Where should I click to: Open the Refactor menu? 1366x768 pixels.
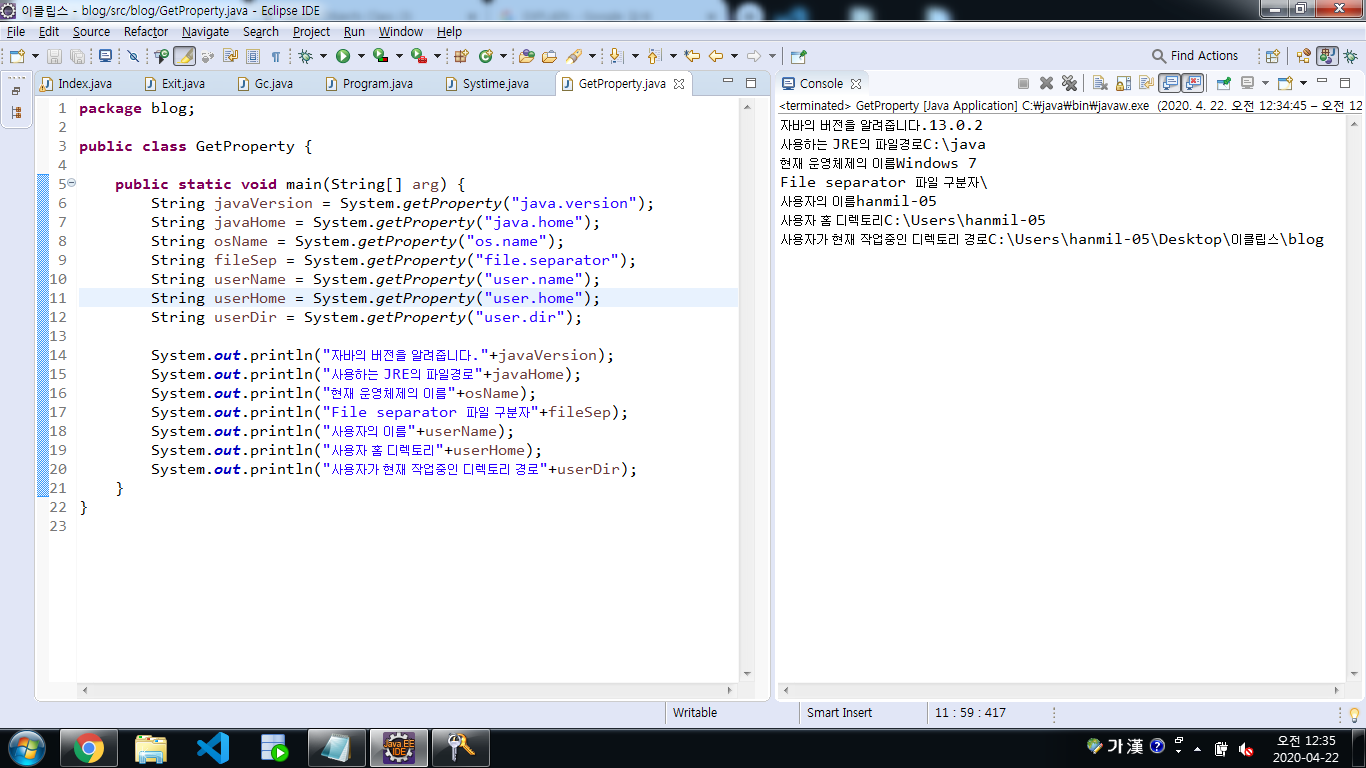point(146,31)
